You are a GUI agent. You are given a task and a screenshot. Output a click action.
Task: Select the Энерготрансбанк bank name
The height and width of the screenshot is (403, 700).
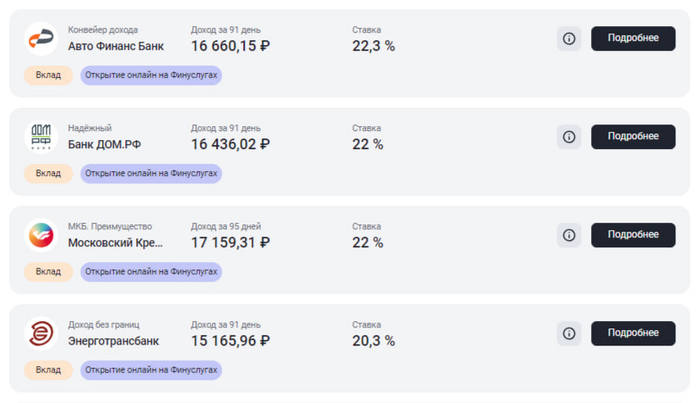[x=113, y=341]
